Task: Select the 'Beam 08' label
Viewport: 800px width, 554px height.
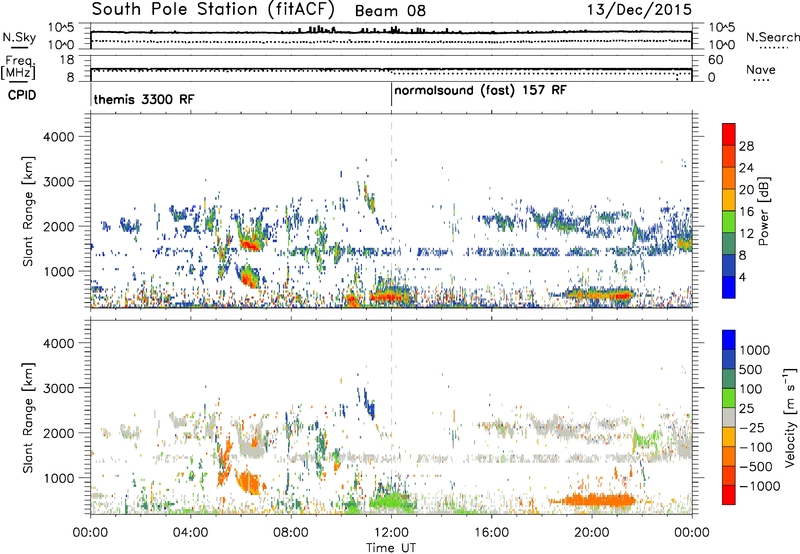Action: pyautogui.click(x=390, y=11)
